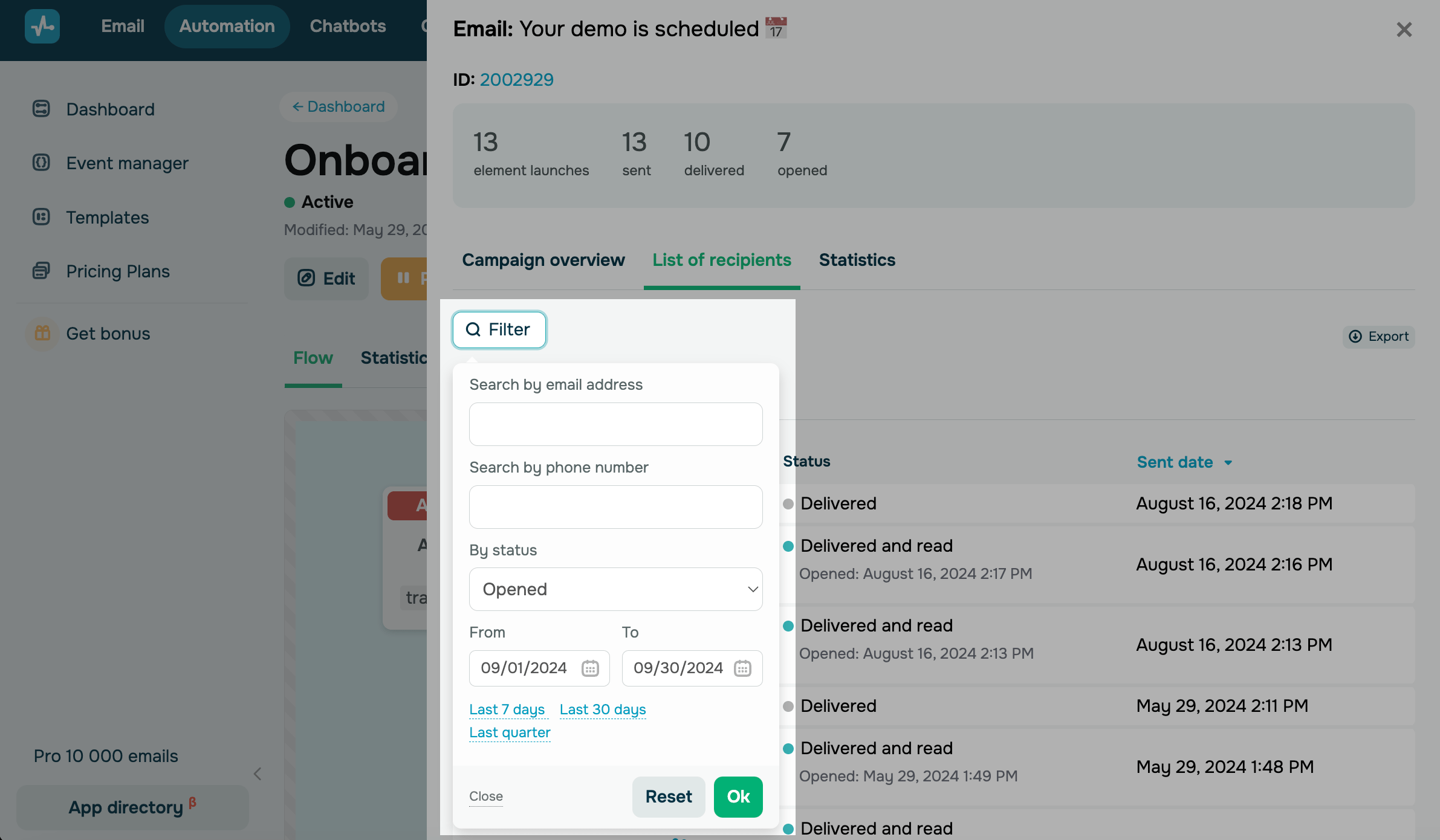Choose the Last quarter link
This screenshot has height=840, width=1440.
[510, 732]
